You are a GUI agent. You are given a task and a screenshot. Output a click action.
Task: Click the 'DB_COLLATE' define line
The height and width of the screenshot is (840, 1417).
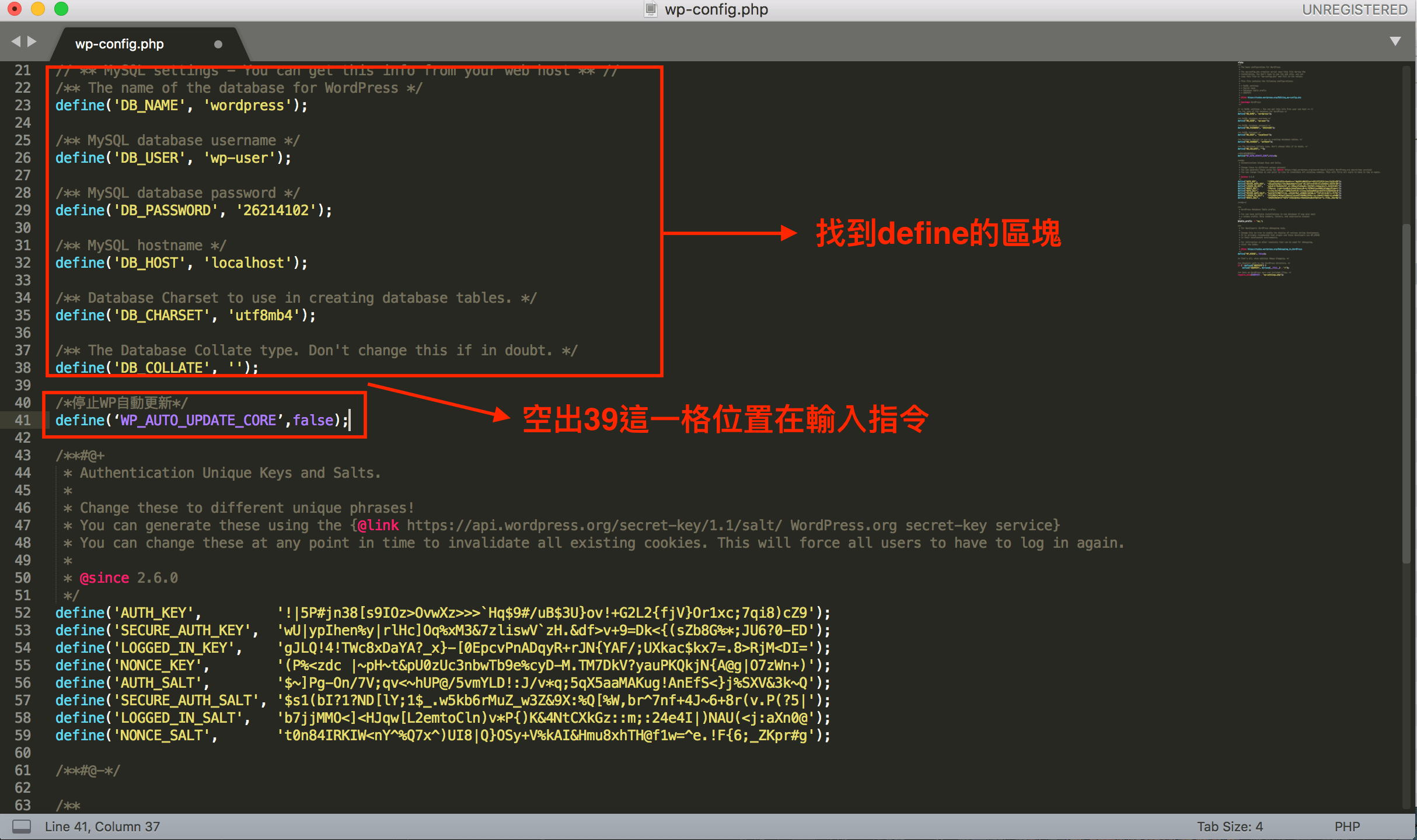[157, 367]
